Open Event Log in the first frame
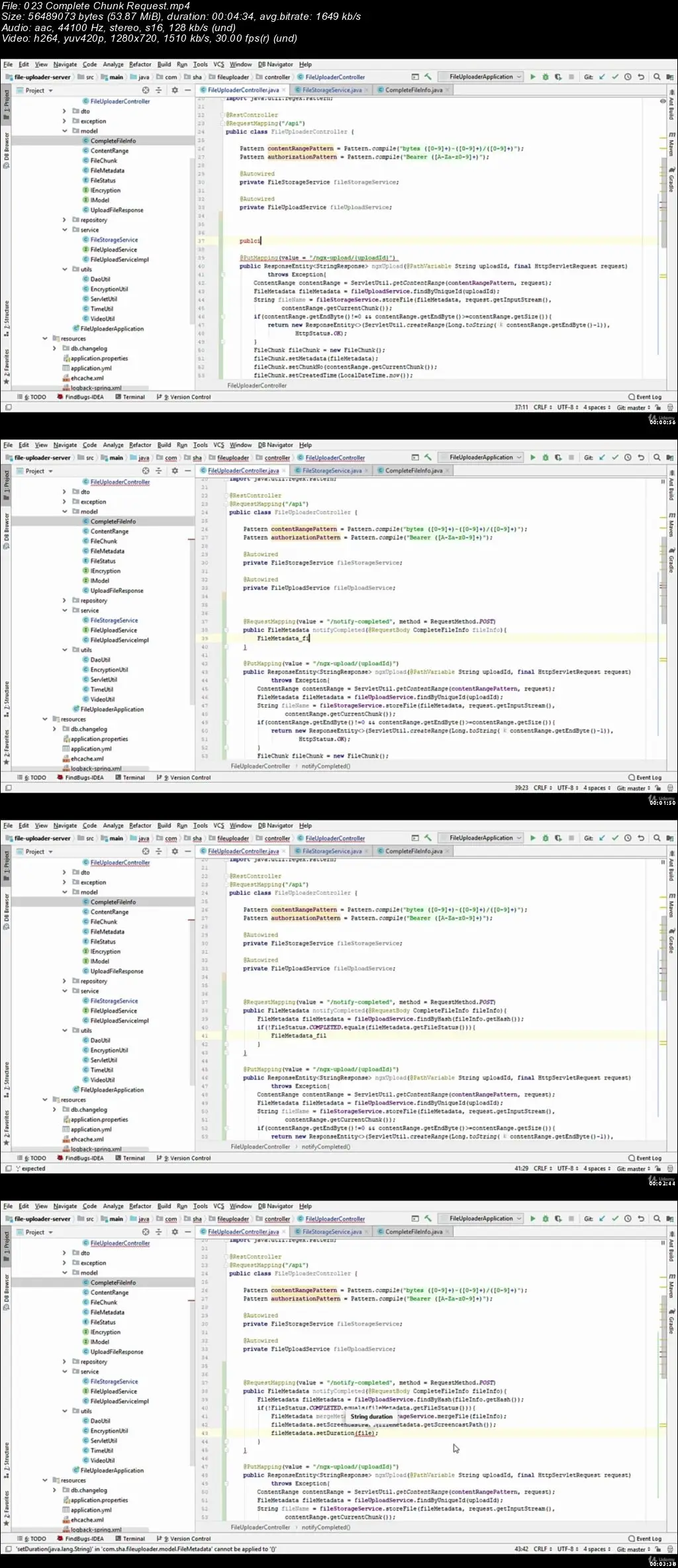The image size is (678, 1568). coord(645,397)
